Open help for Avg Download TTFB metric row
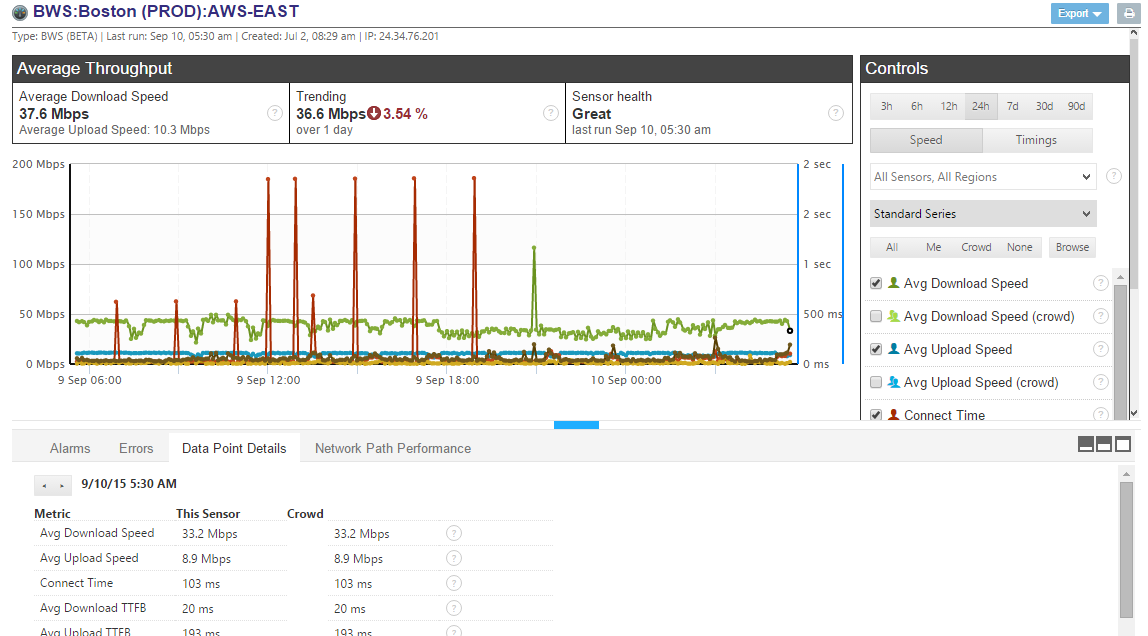This screenshot has height=636, width=1148. pyautogui.click(x=454, y=608)
